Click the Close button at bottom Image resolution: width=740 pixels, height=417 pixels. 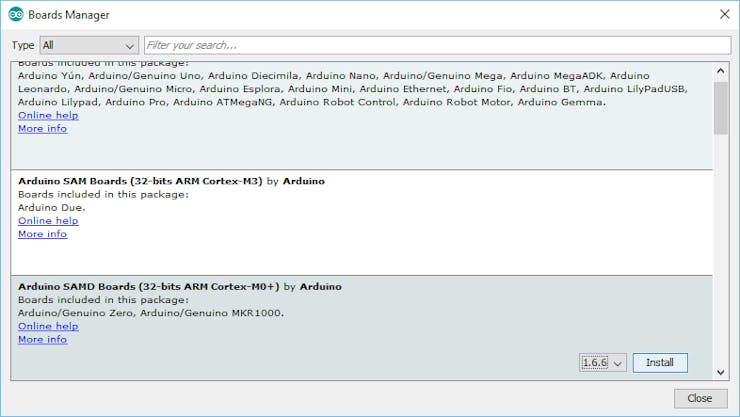[700, 399]
